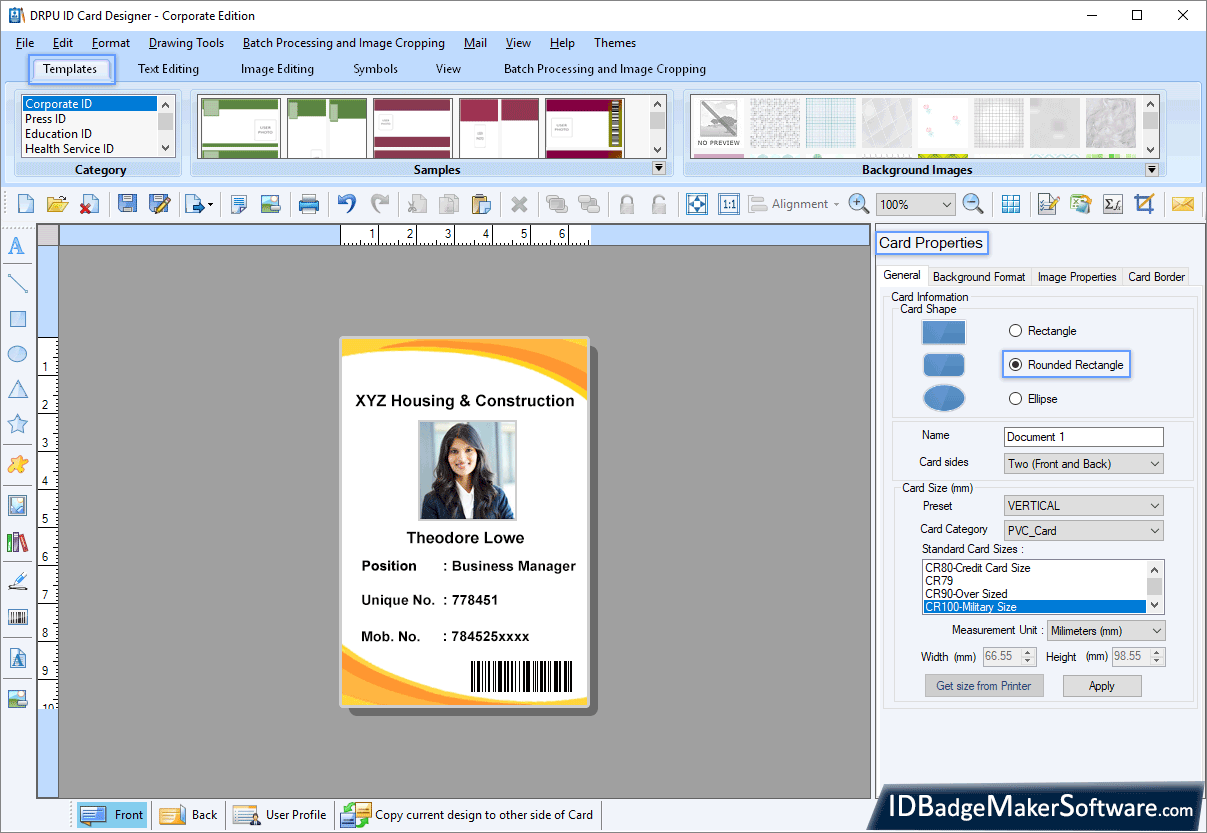Select the Text tool in the left toolbar

pos(17,246)
